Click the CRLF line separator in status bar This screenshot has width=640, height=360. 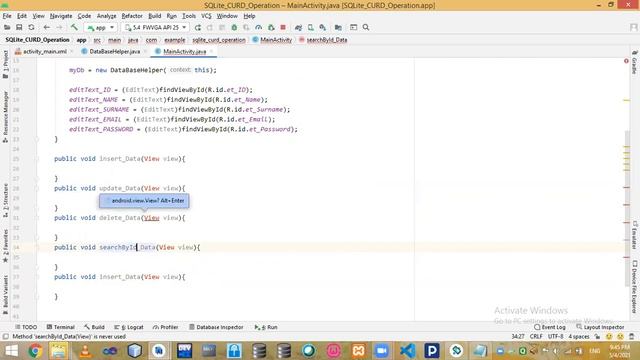pyautogui.click(x=536, y=336)
